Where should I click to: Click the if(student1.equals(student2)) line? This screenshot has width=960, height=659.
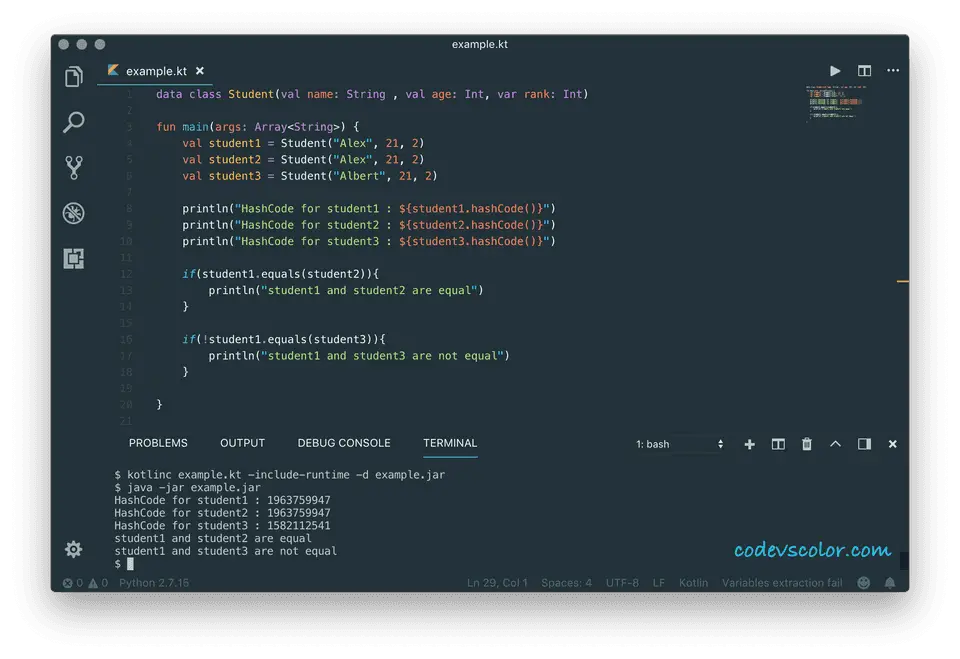[280, 274]
